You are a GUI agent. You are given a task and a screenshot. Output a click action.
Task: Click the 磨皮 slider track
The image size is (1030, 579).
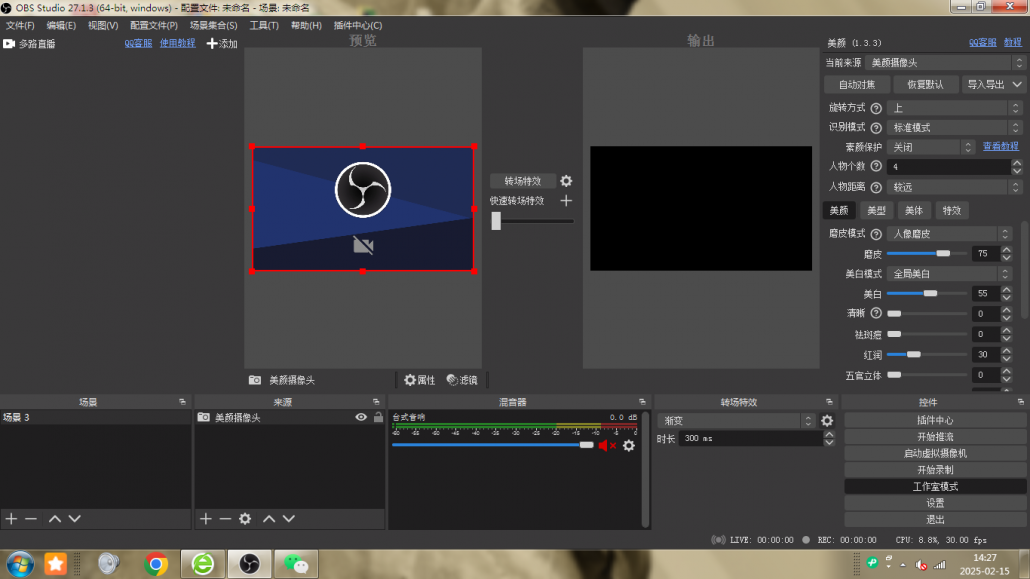pyautogui.click(x=925, y=254)
